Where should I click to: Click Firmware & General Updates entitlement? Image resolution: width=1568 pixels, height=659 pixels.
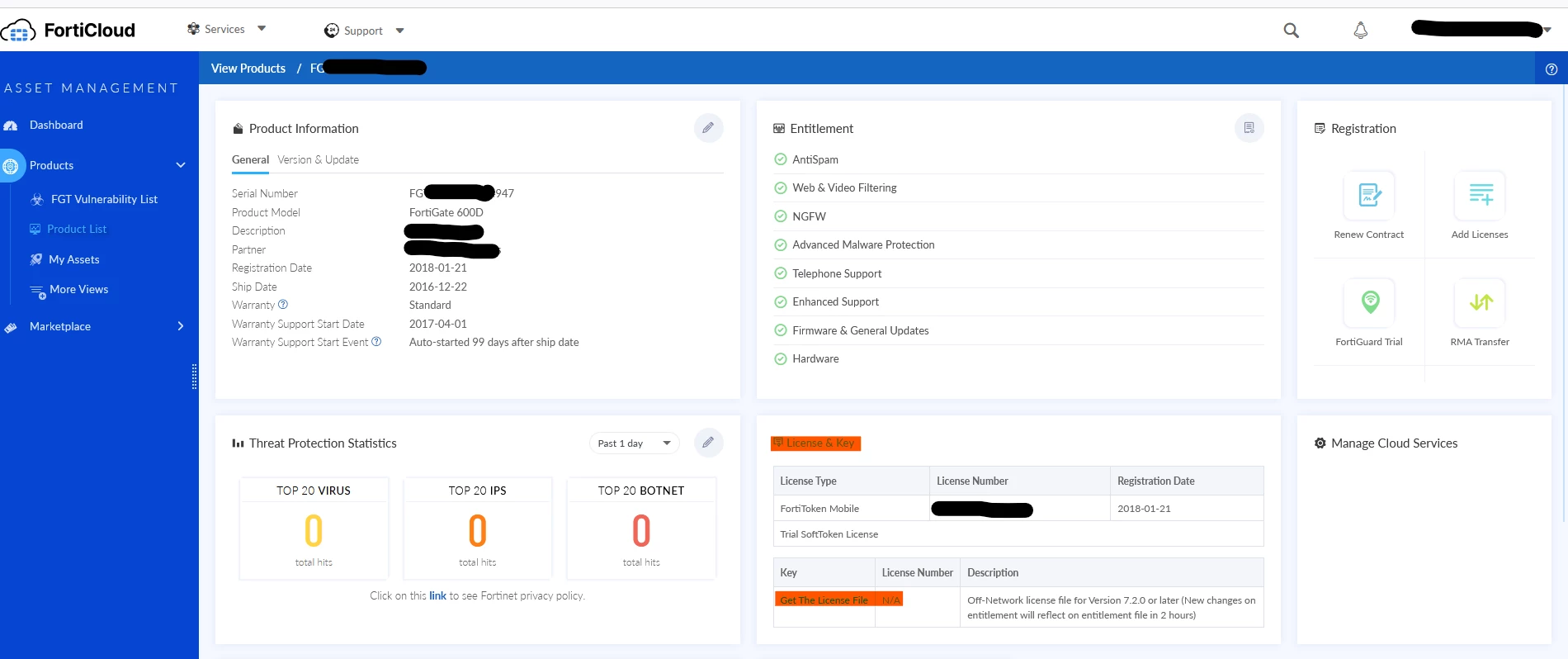pos(1018,330)
